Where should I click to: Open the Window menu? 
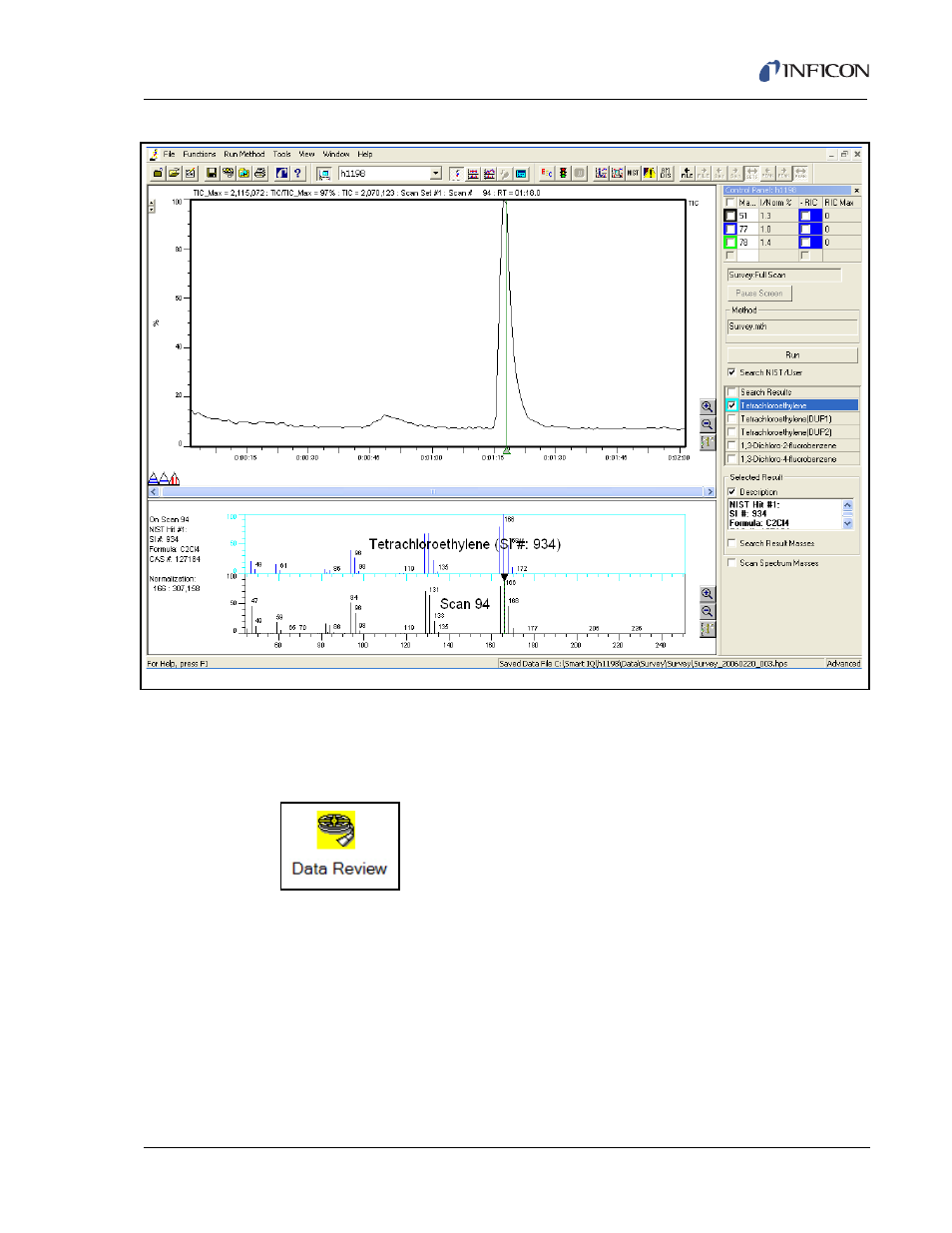point(336,155)
